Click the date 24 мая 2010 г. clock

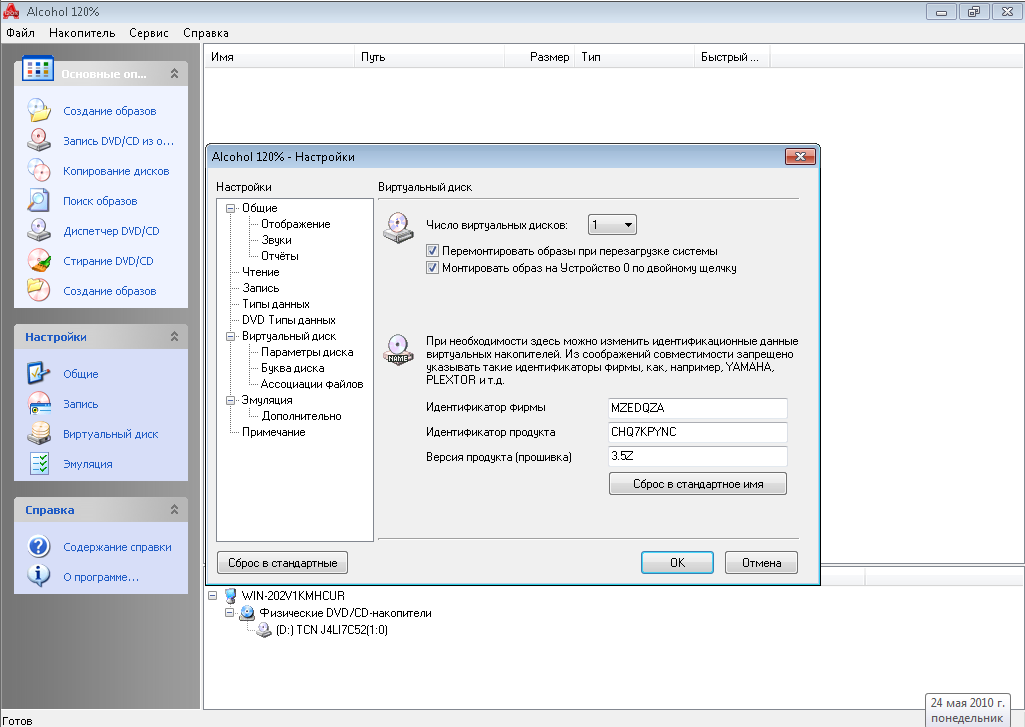(x=967, y=703)
